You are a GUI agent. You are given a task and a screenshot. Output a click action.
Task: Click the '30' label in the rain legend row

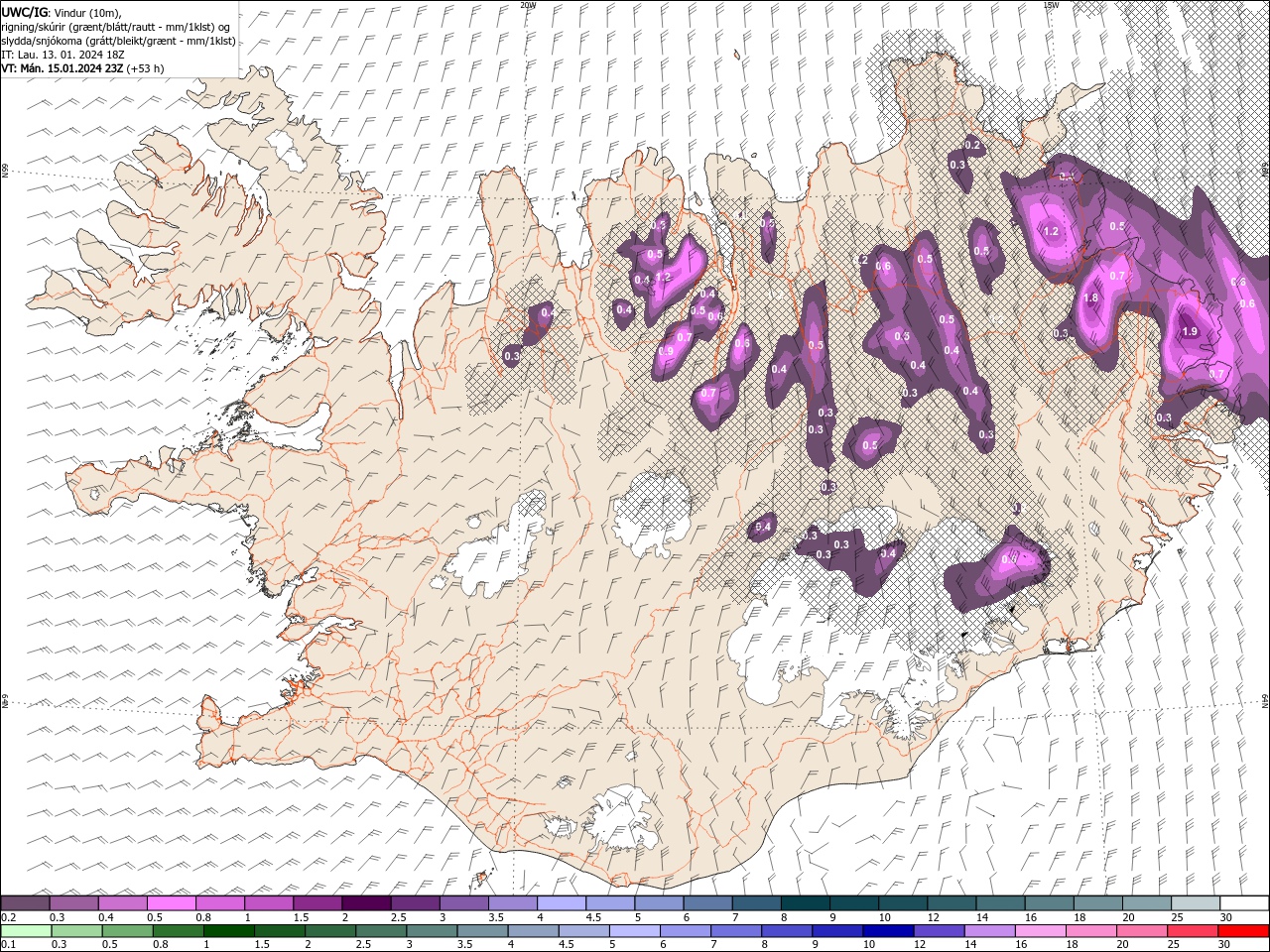(1226, 945)
